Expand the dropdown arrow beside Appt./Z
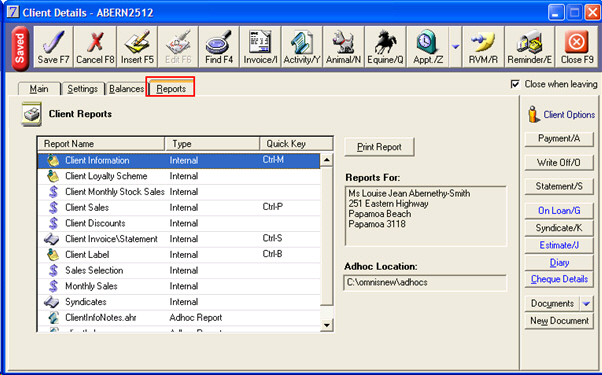Image resolution: width=602 pixels, height=375 pixels. (x=455, y=47)
